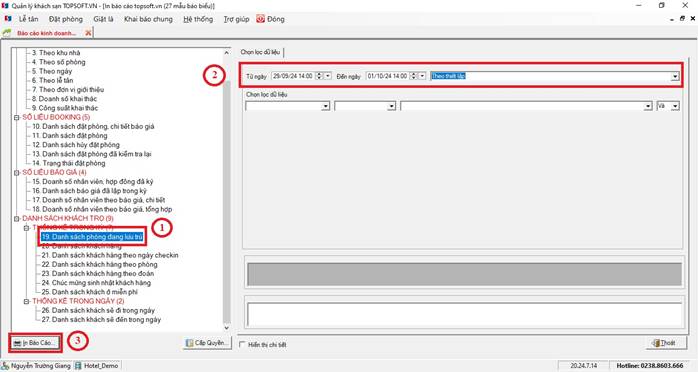
Task: Open the Giặt là menu
Action: pyautogui.click(x=103, y=19)
